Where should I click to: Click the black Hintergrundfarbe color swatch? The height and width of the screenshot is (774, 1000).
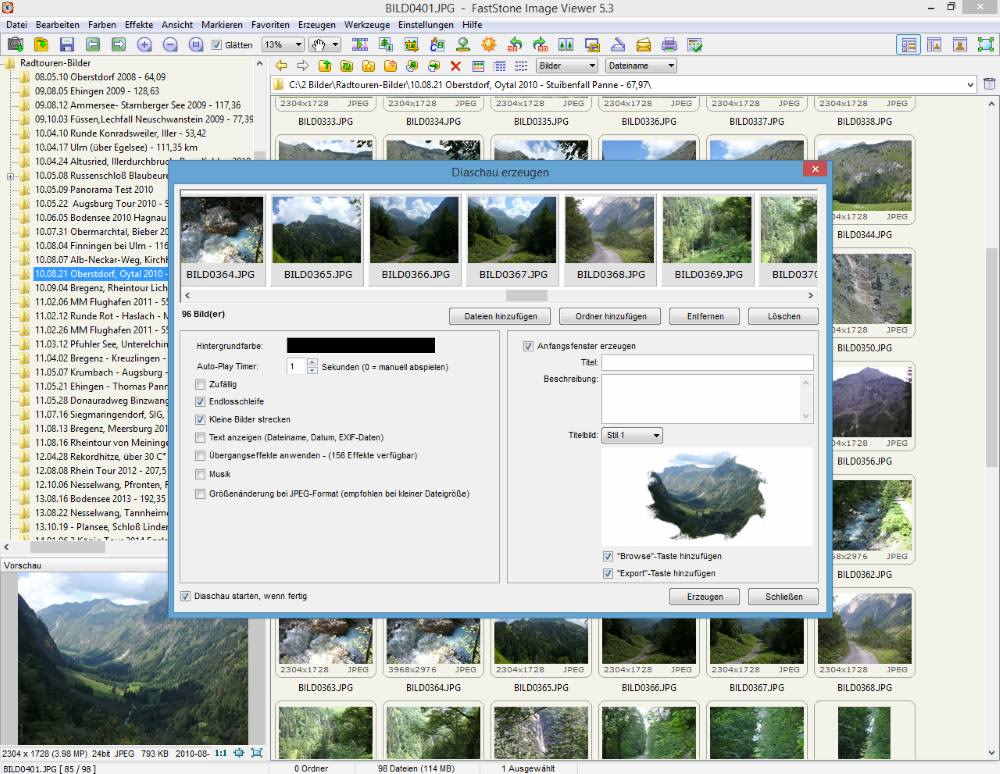coord(360,345)
